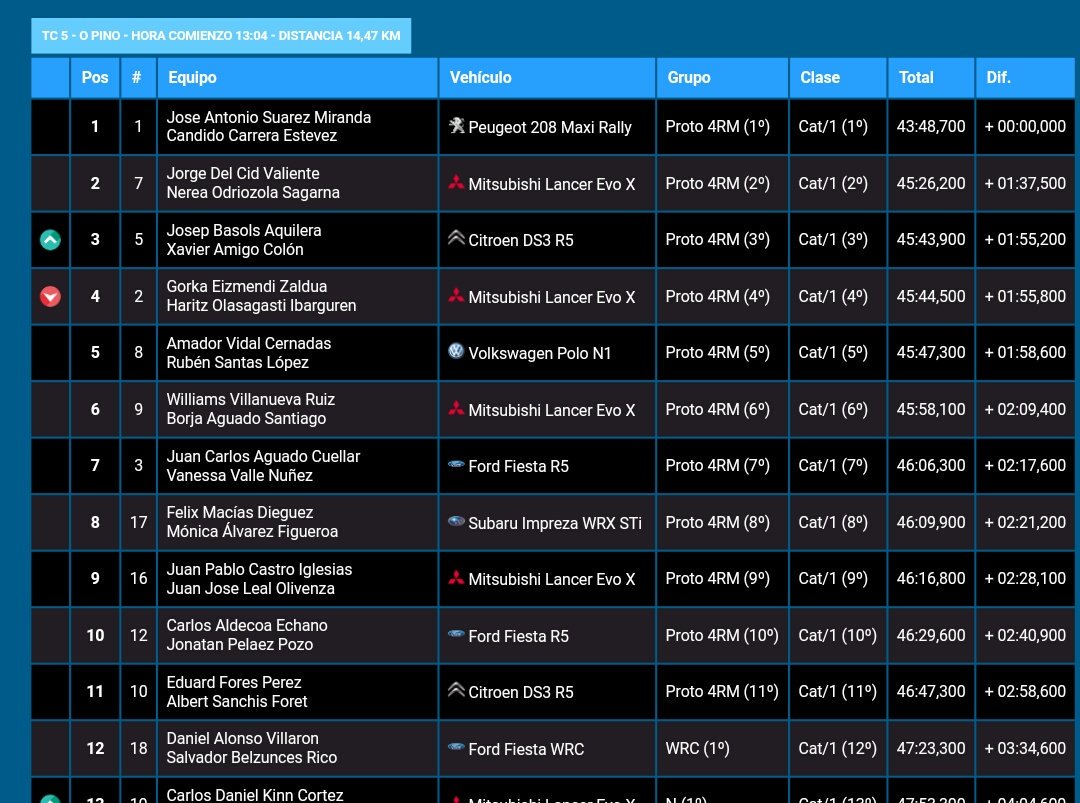Image resolution: width=1080 pixels, height=803 pixels.
Task: Click vehicle text Subaru Impreza WRX STi
Action: (x=554, y=523)
